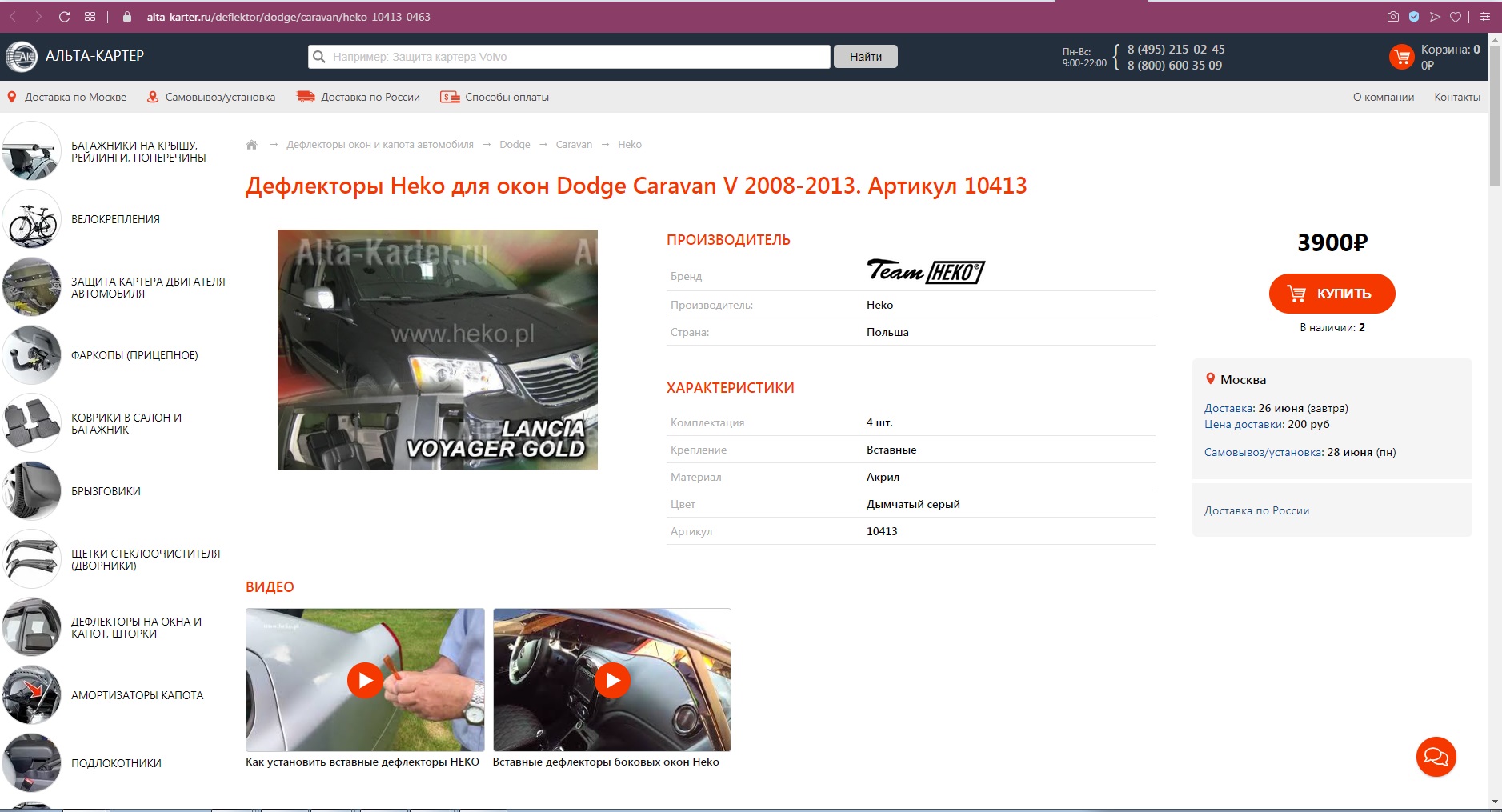Click the browser forward arrow
The height and width of the screenshot is (812, 1502).
[x=38, y=17]
